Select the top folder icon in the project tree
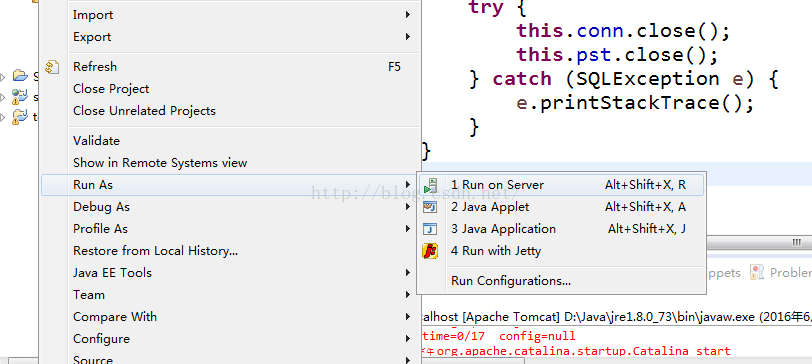This screenshot has width=812, height=364. (20, 76)
